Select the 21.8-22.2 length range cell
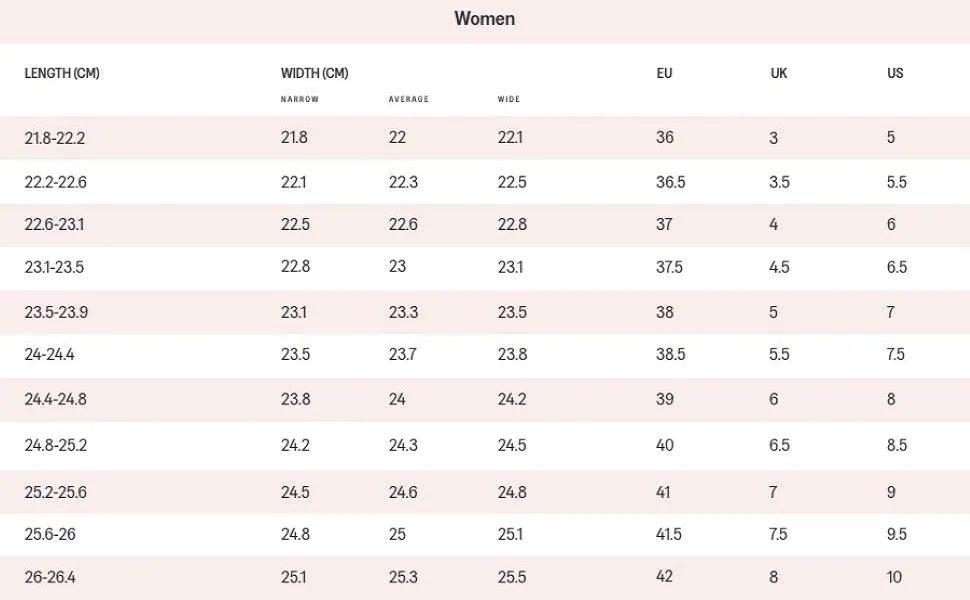970x600 pixels. point(55,138)
